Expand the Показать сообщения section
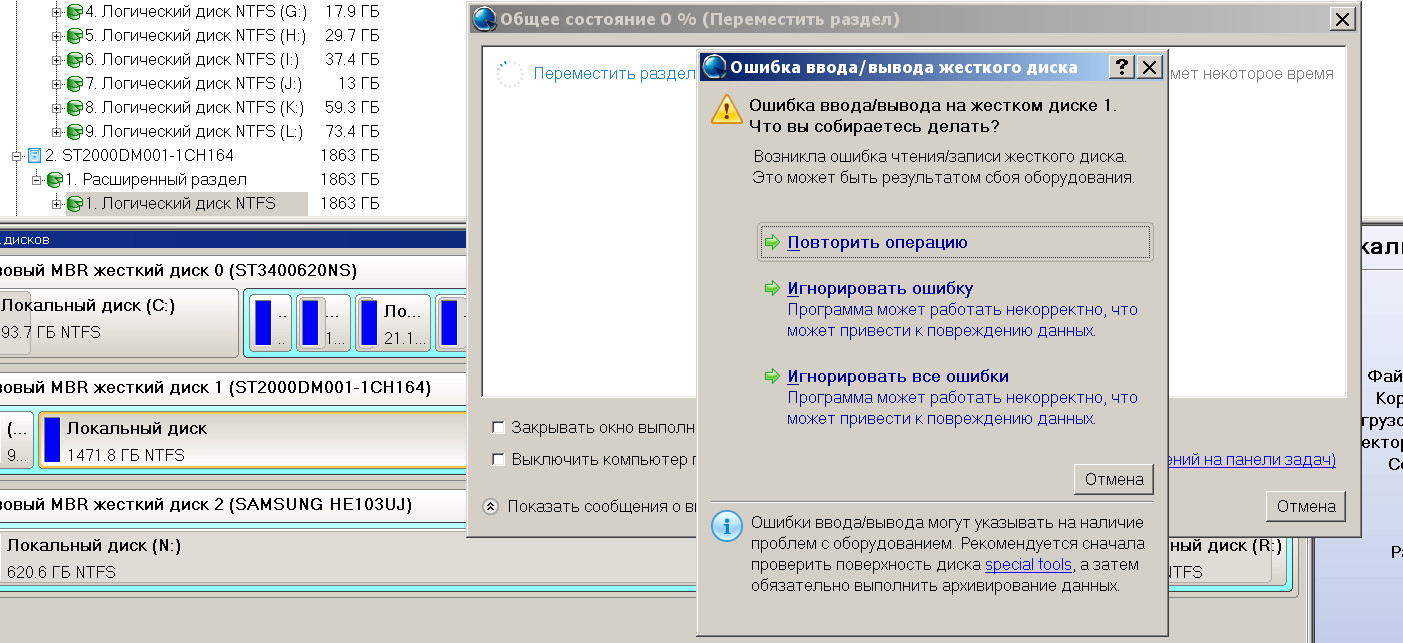This screenshot has height=643, width=1403. (x=490, y=506)
